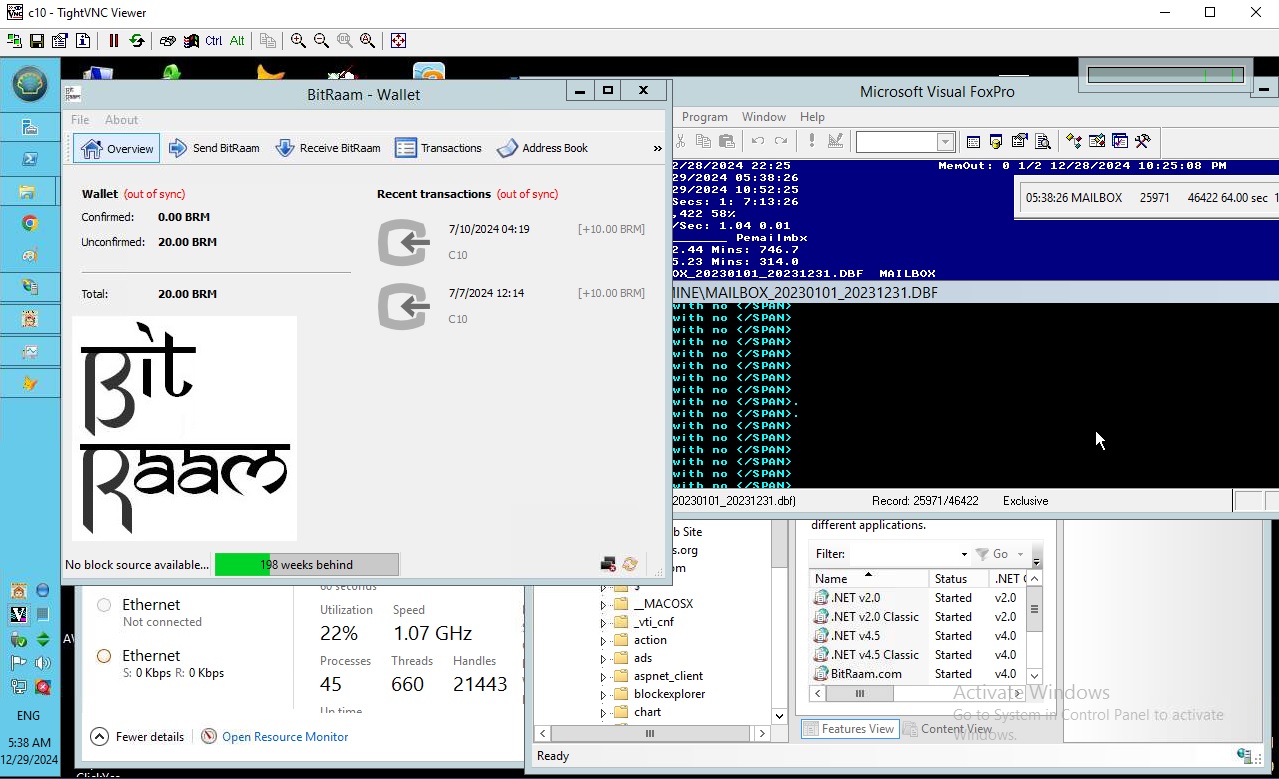Open the Window menu in Visual FoxPro
This screenshot has width=1279, height=779.
[x=764, y=117]
